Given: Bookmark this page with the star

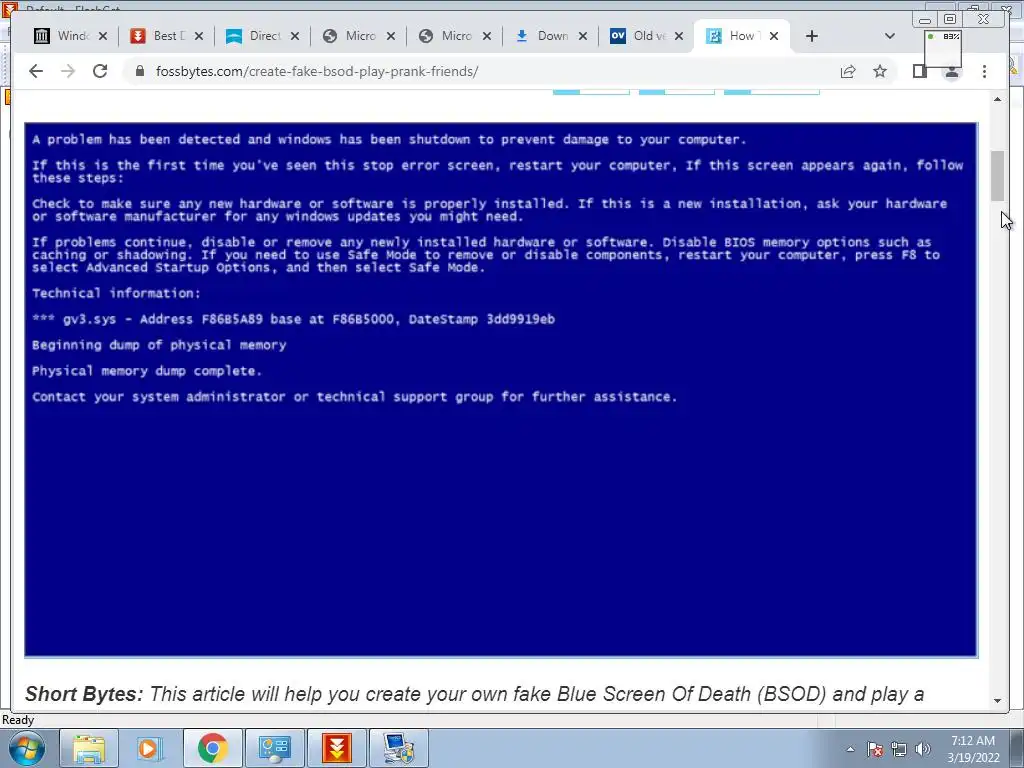Looking at the screenshot, I should (x=880, y=71).
